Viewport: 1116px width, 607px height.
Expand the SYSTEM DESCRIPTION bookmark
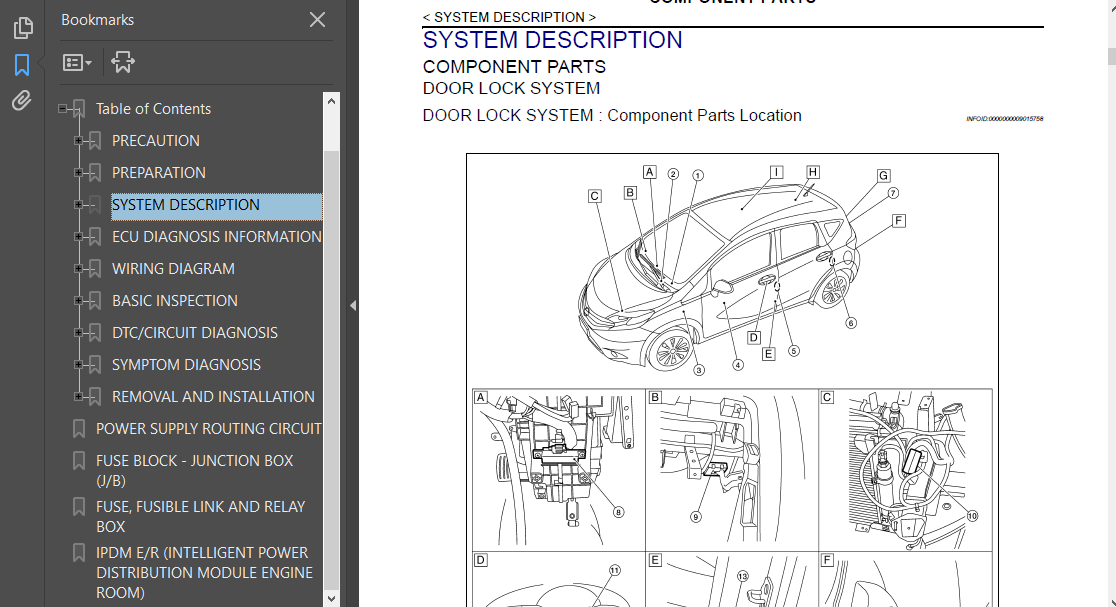pos(78,205)
